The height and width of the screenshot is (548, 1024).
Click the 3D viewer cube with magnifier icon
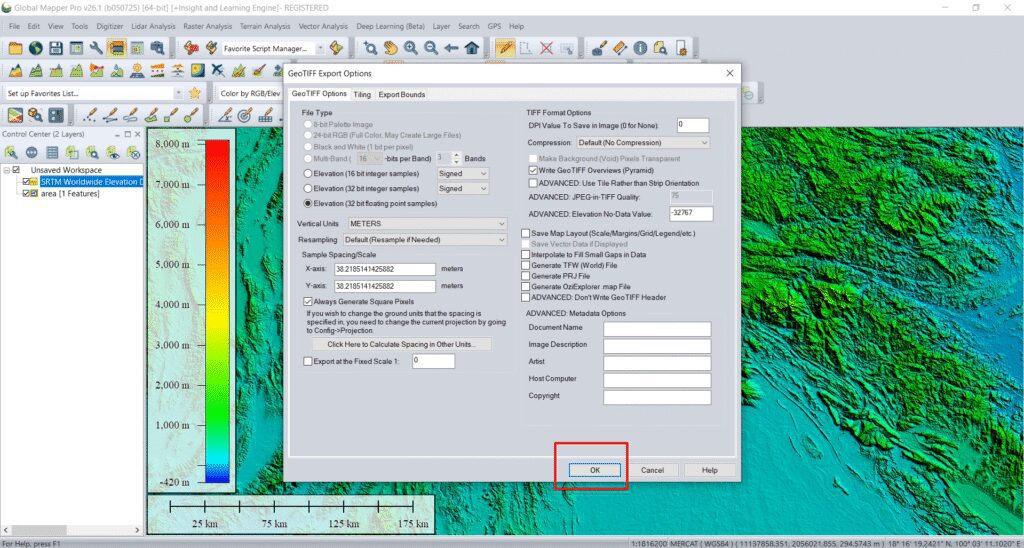pos(35,116)
